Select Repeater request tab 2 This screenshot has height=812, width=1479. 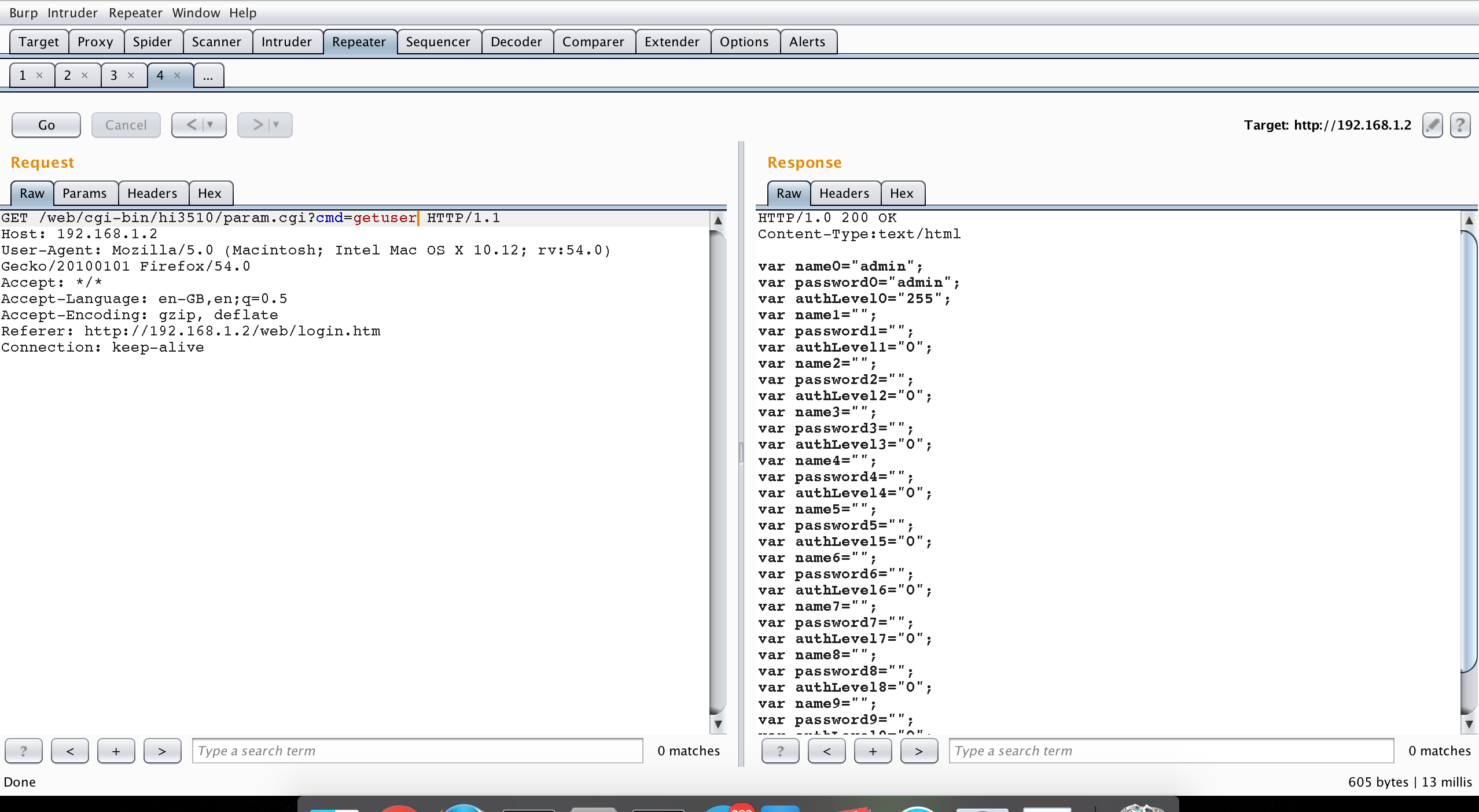tap(68, 75)
